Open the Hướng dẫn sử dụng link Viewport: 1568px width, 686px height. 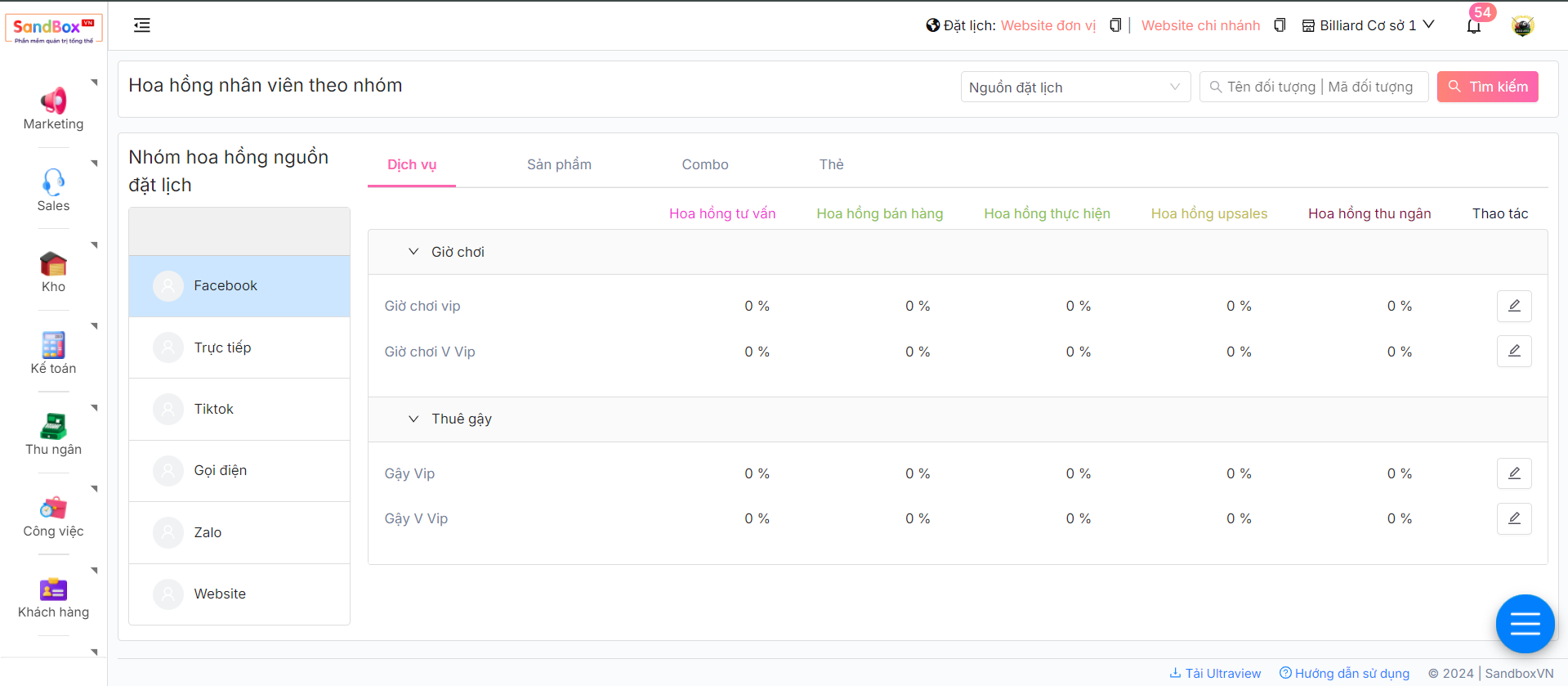(1344, 673)
